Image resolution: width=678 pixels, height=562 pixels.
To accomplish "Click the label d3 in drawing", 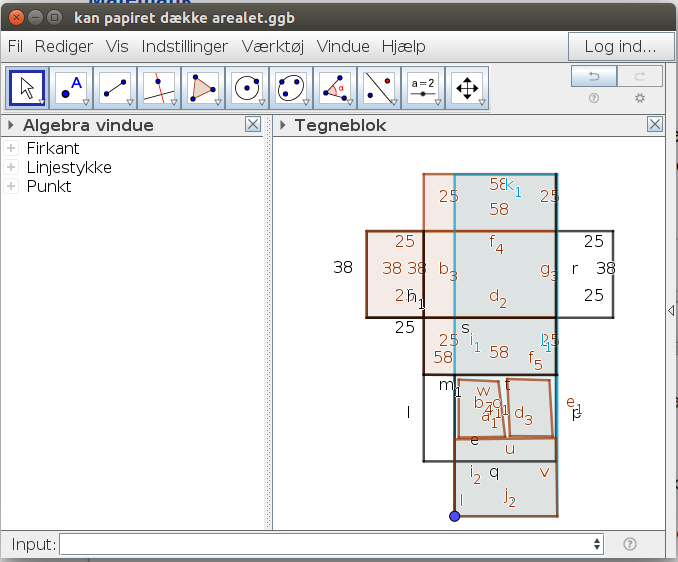I will [x=524, y=415].
